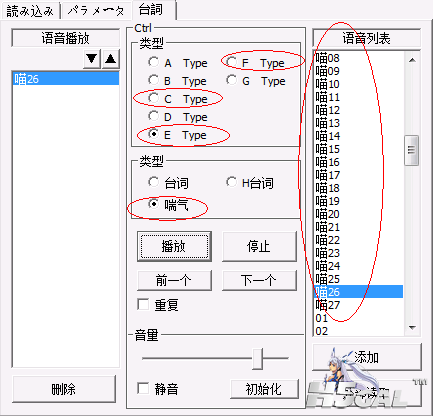Select 喵10 in the voice list

coord(359,84)
